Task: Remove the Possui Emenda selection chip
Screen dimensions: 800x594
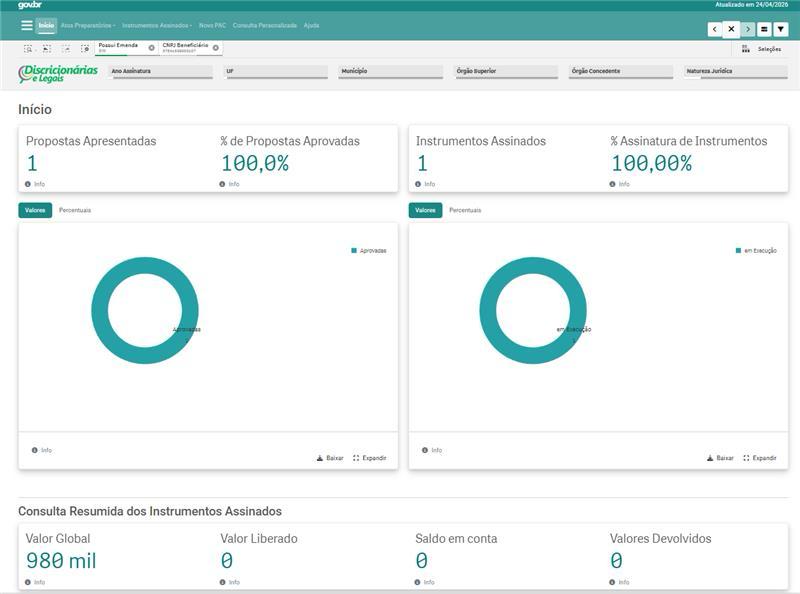Action: coord(151,48)
